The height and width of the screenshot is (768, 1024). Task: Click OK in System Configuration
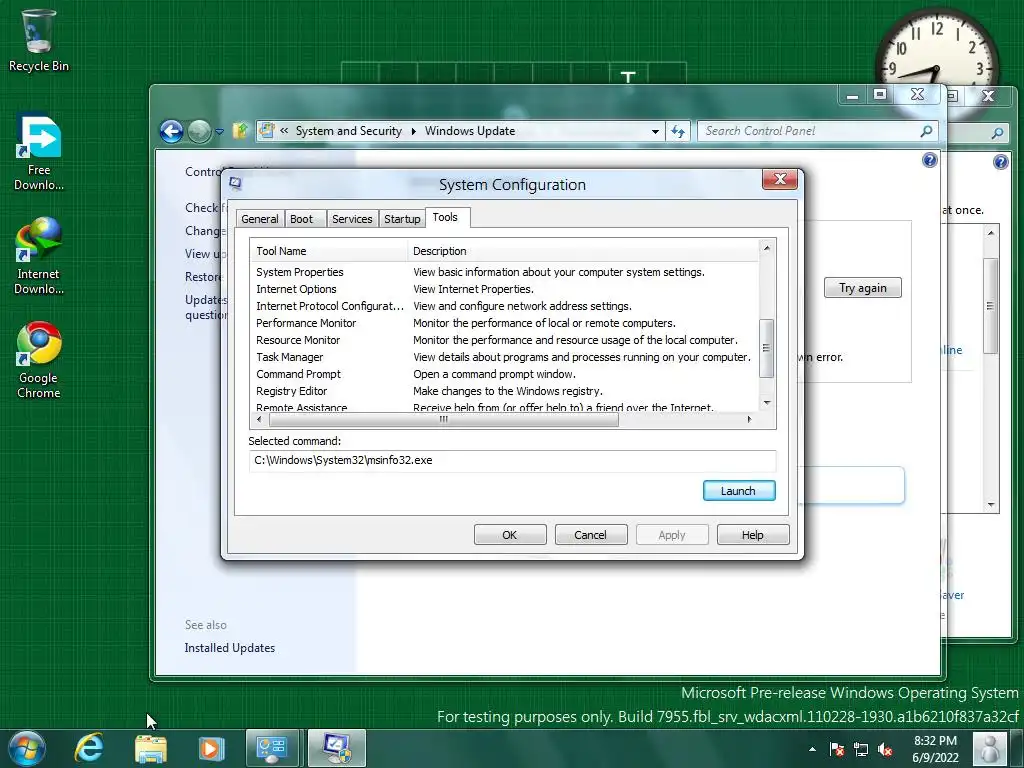(510, 535)
